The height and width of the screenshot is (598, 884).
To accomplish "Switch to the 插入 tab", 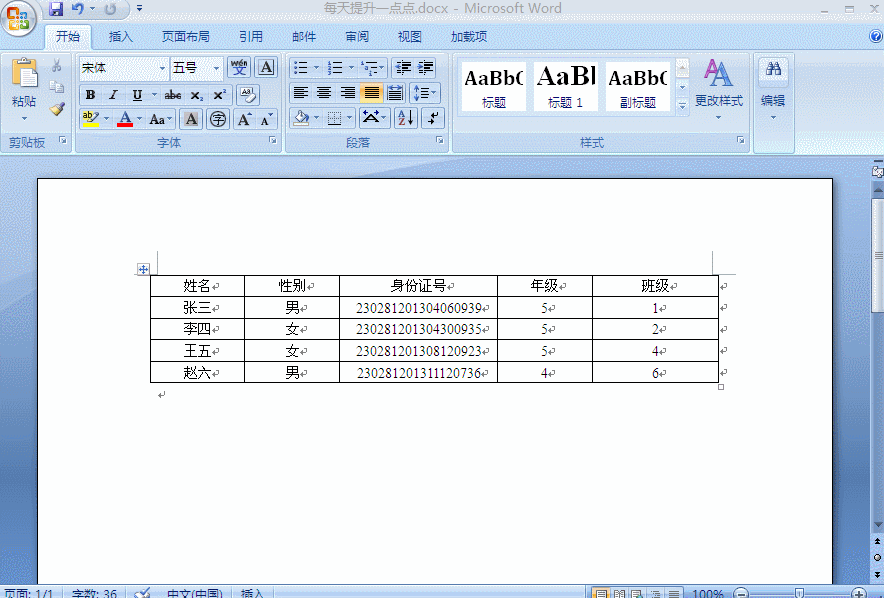I will pos(121,37).
